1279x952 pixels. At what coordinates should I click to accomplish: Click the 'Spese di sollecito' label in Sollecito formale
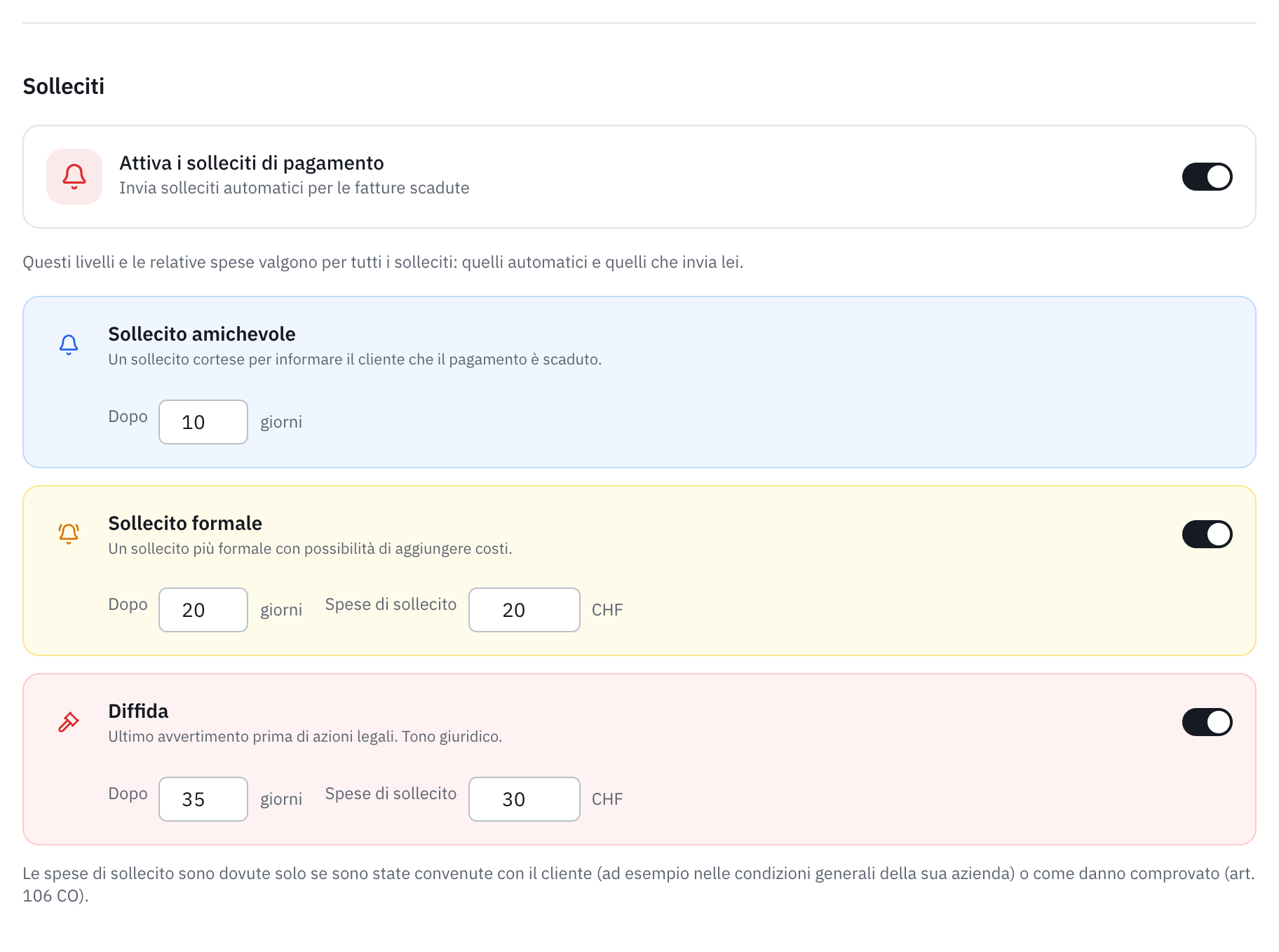coord(391,604)
